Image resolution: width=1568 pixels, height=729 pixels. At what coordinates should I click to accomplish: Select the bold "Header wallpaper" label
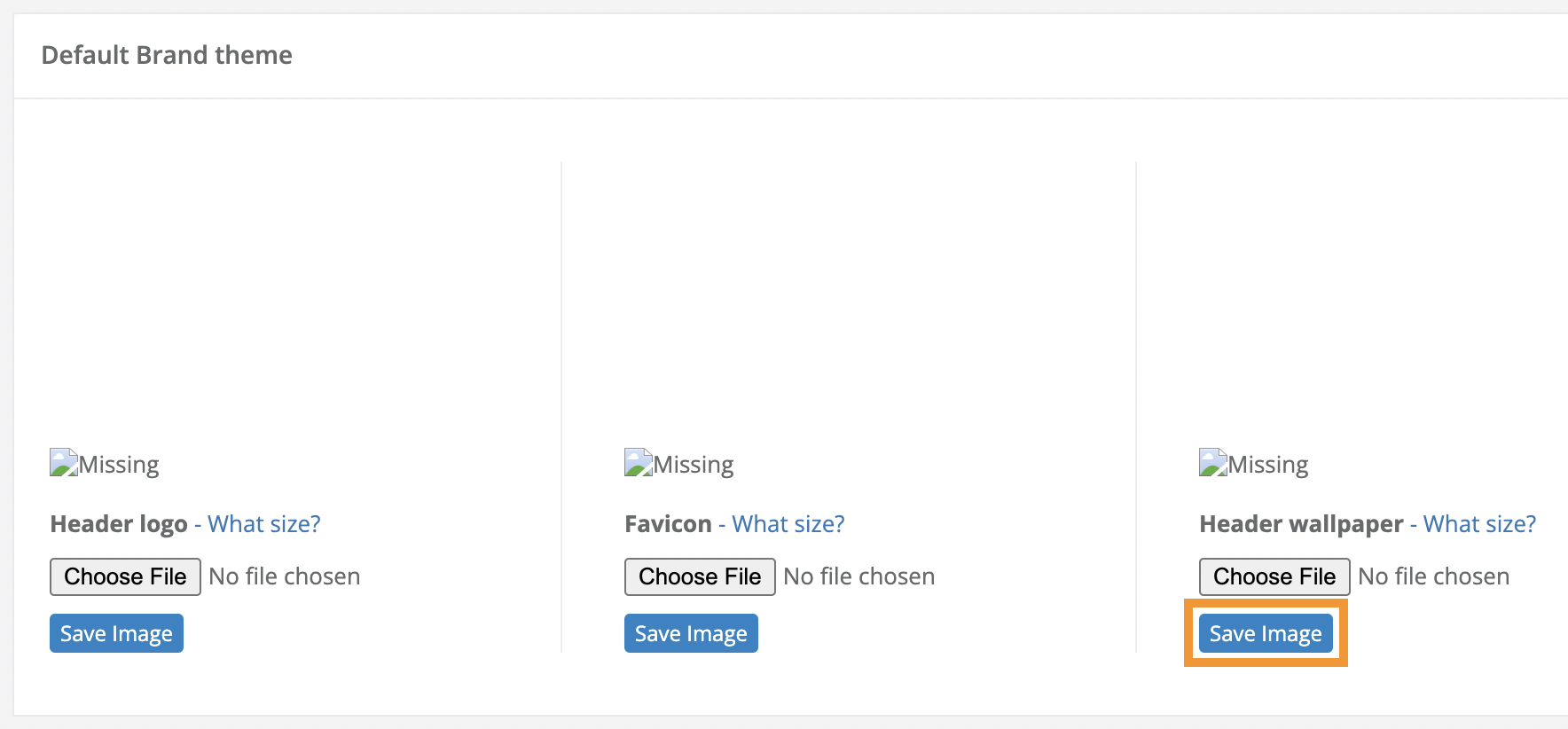(x=1298, y=523)
